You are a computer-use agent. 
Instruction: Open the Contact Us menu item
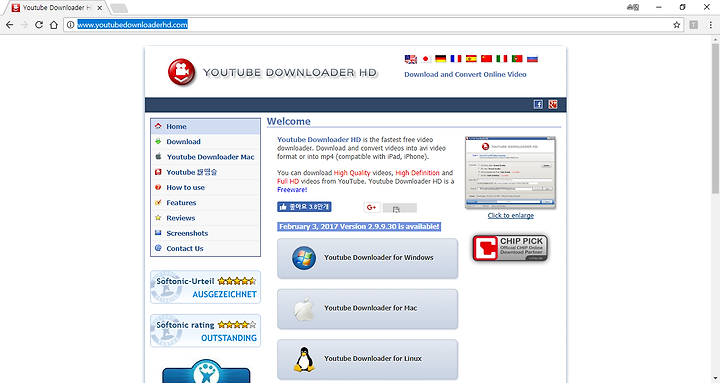(x=205, y=248)
